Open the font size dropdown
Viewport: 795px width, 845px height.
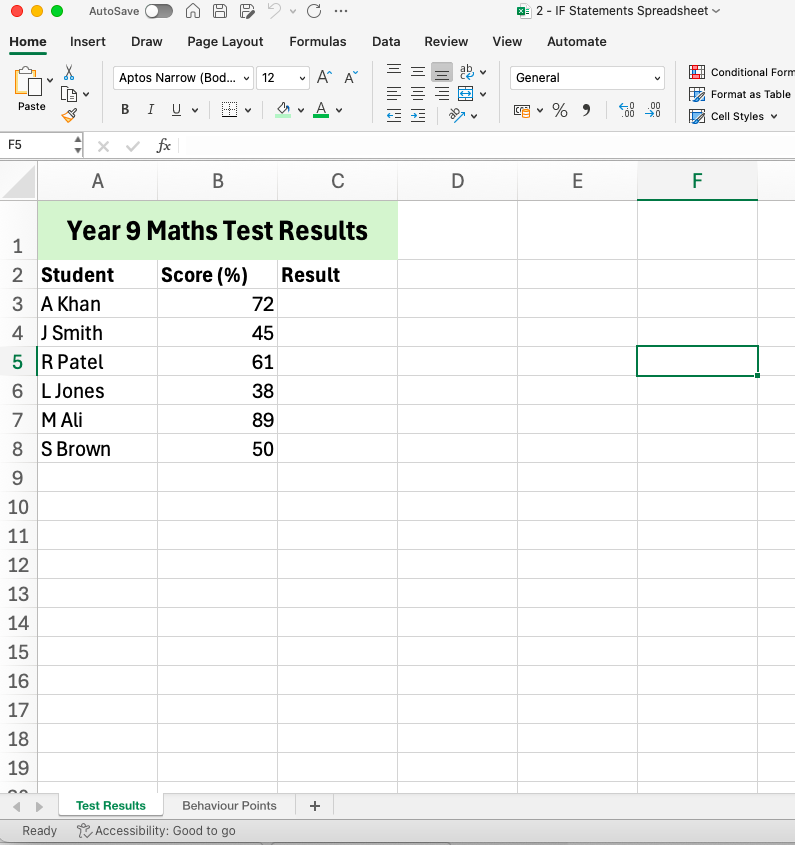303,78
